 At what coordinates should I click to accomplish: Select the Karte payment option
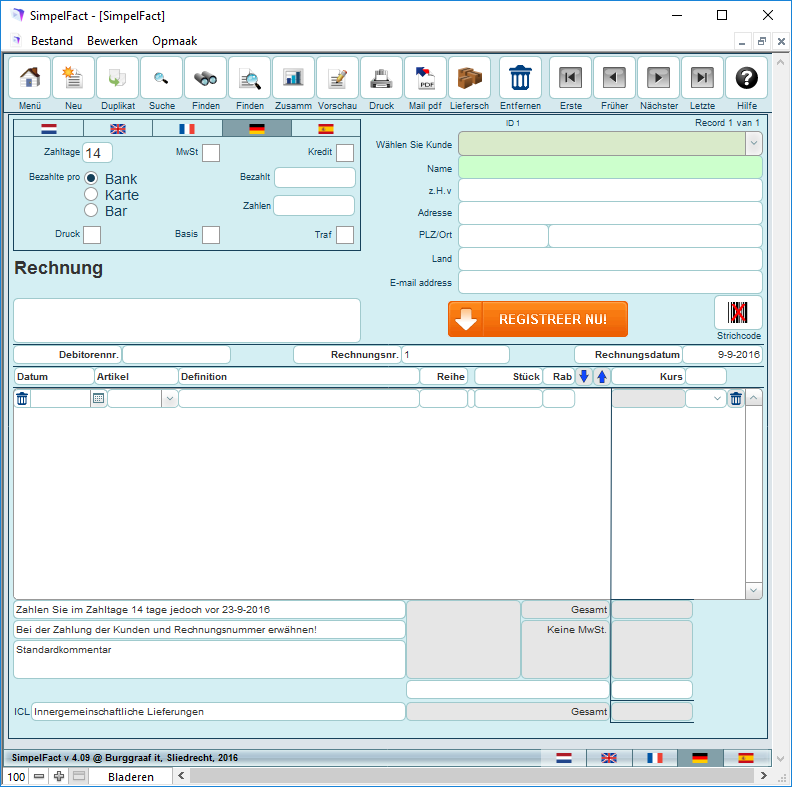point(91,195)
